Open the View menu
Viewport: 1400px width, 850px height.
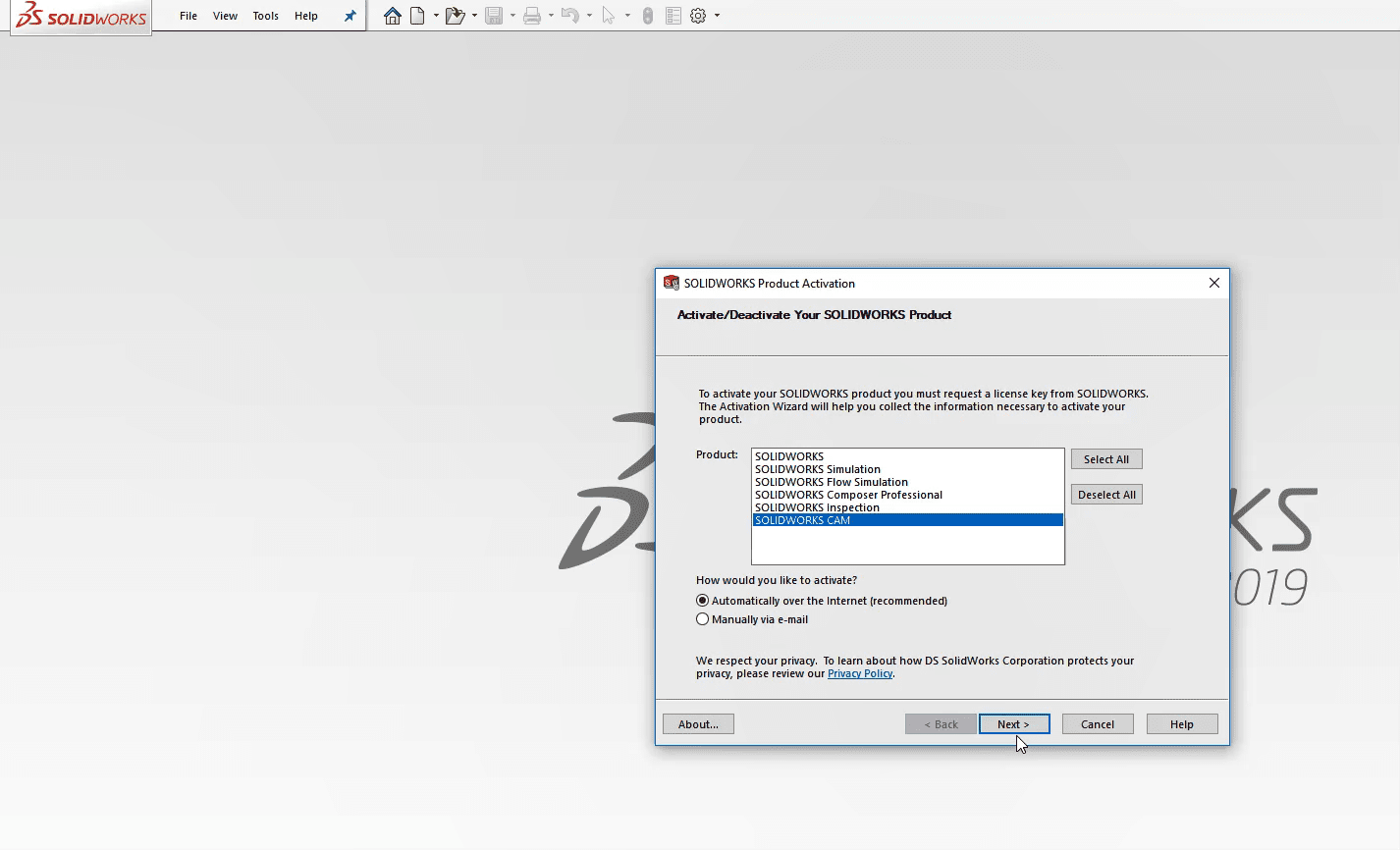[226, 16]
